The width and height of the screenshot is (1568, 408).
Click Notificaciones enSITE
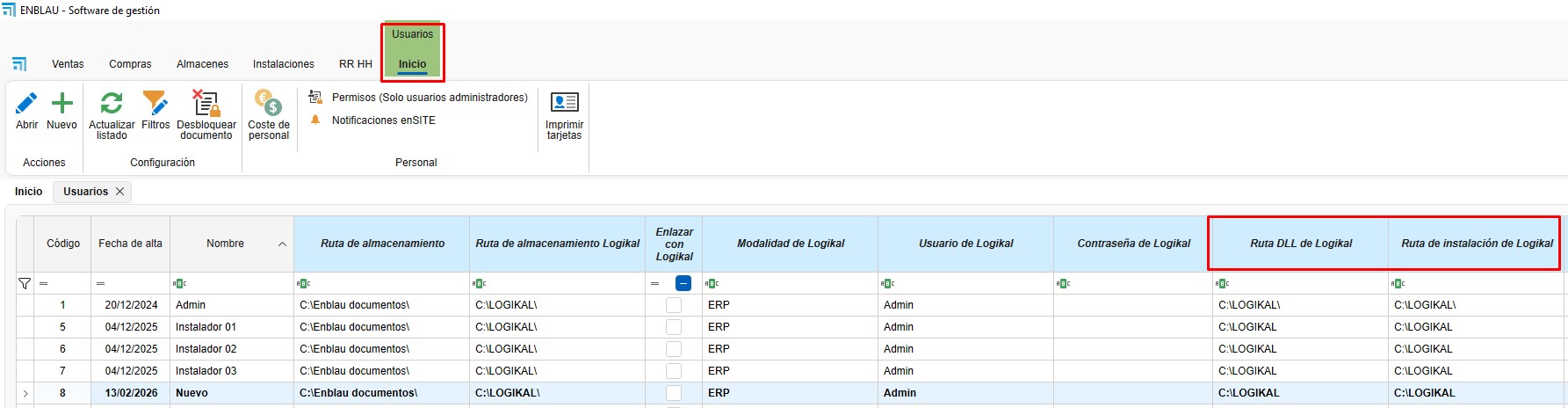click(x=383, y=120)
